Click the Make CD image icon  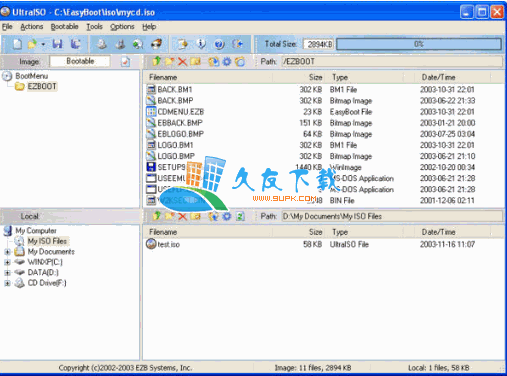click(x=102, y=44)
